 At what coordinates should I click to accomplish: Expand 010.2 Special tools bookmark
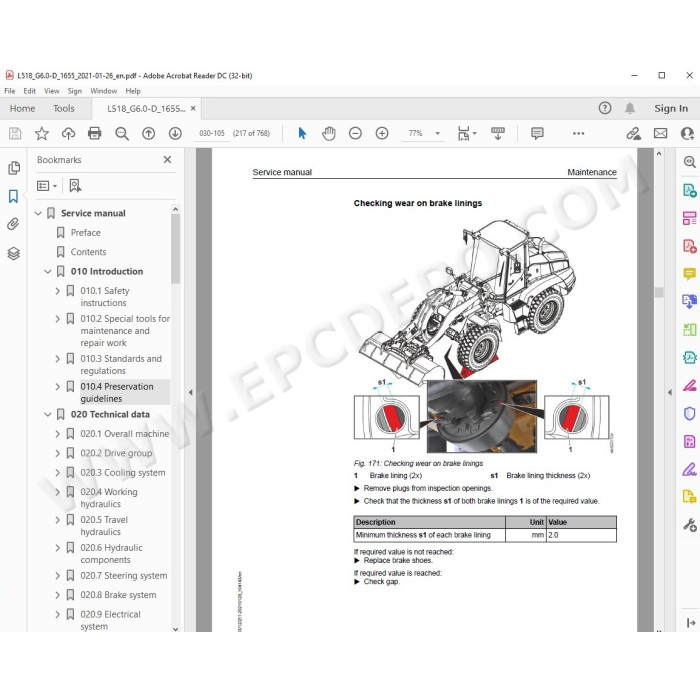[57, 319]
